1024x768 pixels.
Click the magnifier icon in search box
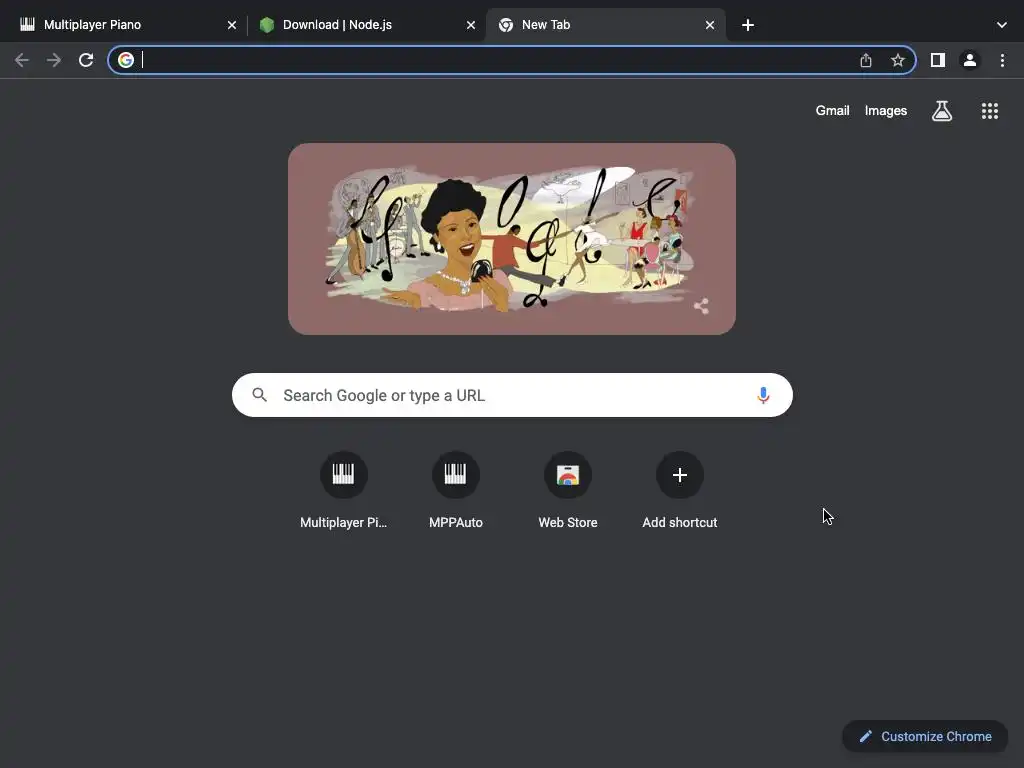click(259, 394)
